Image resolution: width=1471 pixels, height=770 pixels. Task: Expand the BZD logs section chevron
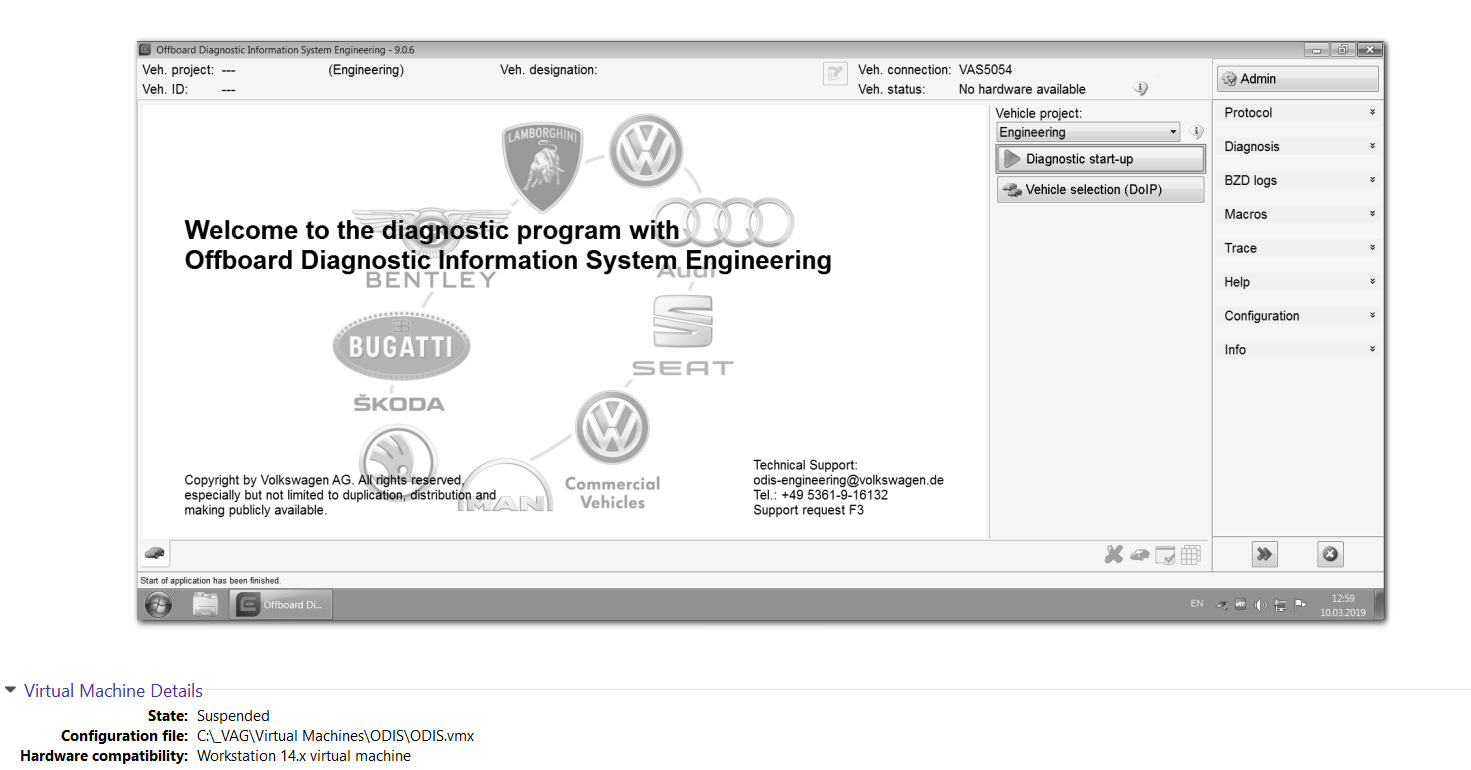click(1372, 180)
